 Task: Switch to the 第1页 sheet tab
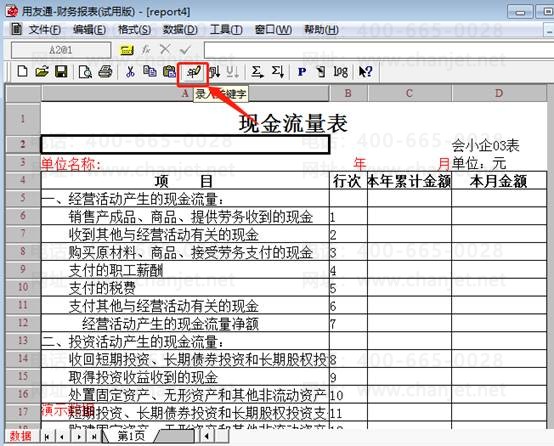tap(131, 436)
